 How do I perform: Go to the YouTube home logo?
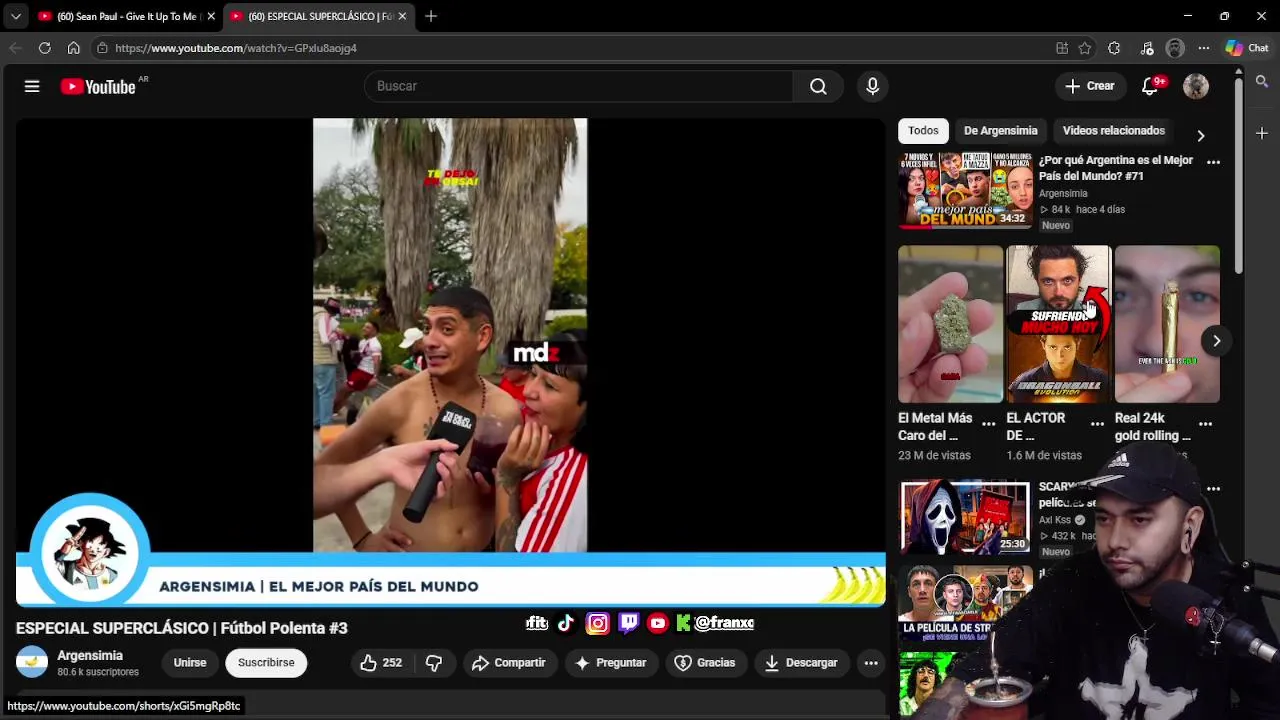coord(98,87)
